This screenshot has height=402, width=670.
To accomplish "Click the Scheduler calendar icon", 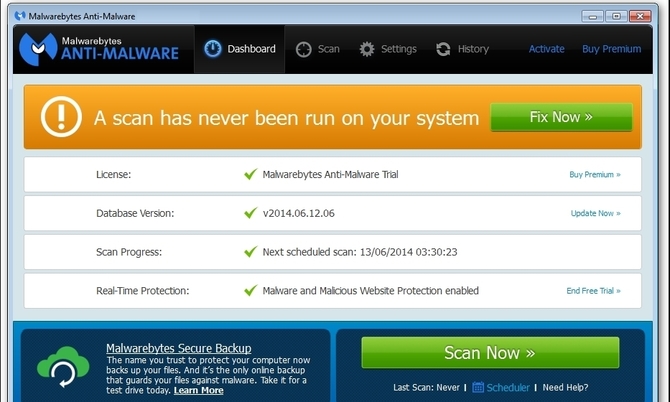I will point(478,387).
